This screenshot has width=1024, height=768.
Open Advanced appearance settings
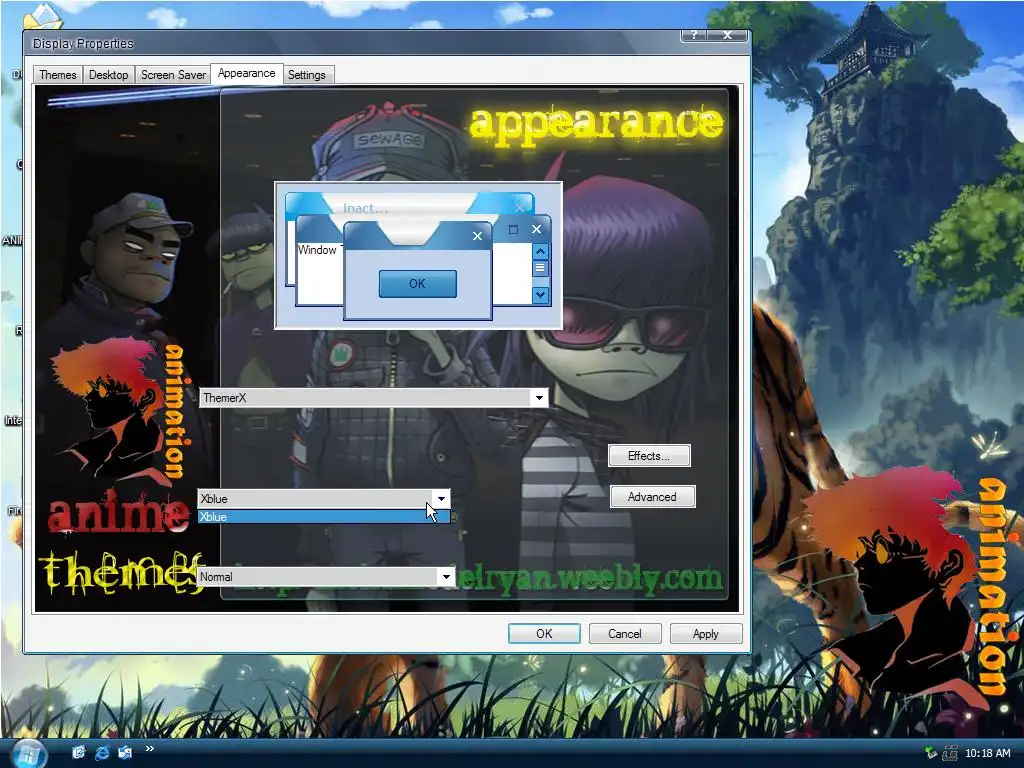tap(652, 497)
